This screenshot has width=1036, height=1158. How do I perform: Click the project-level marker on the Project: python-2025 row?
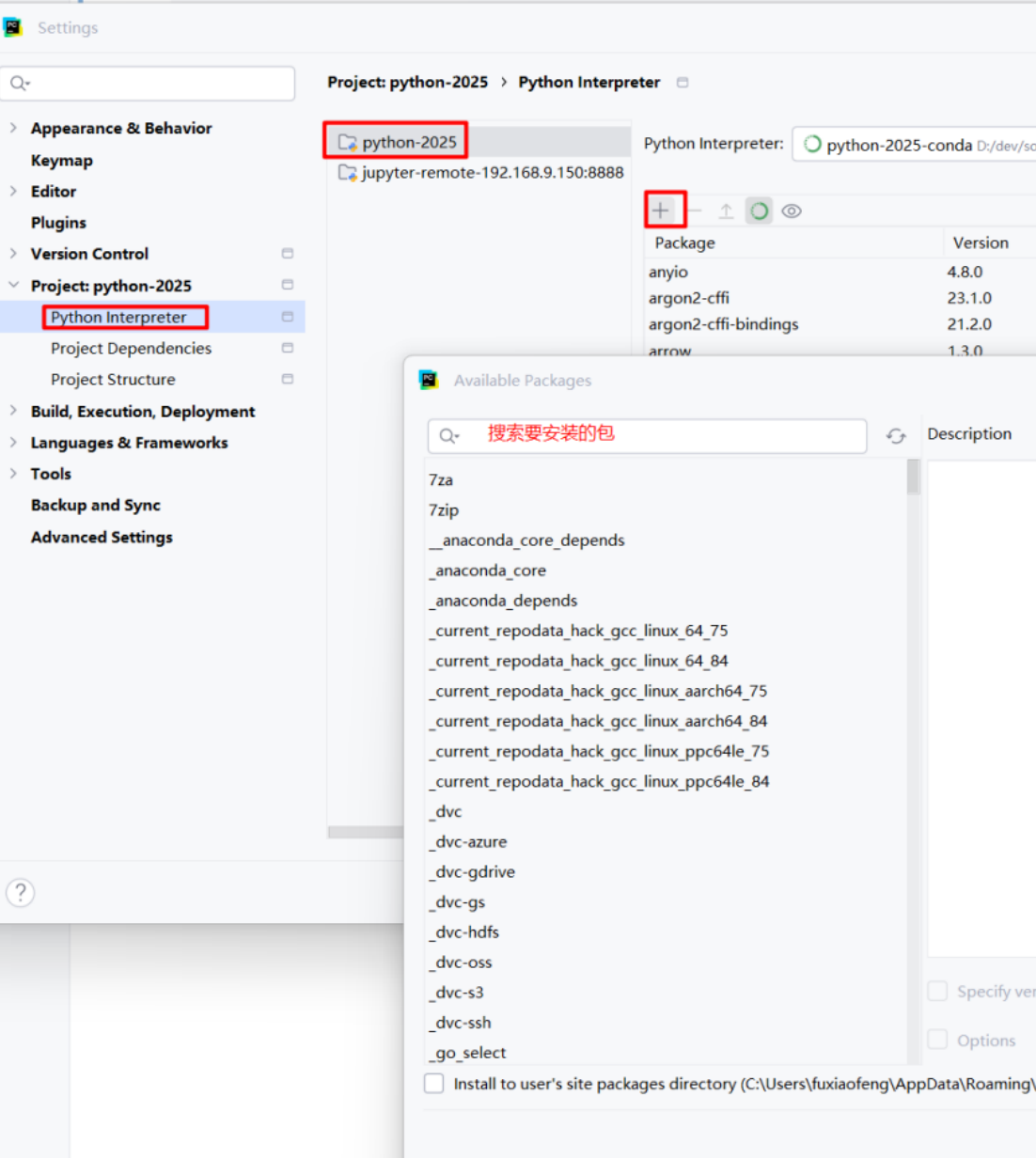[x=288, y=285]
